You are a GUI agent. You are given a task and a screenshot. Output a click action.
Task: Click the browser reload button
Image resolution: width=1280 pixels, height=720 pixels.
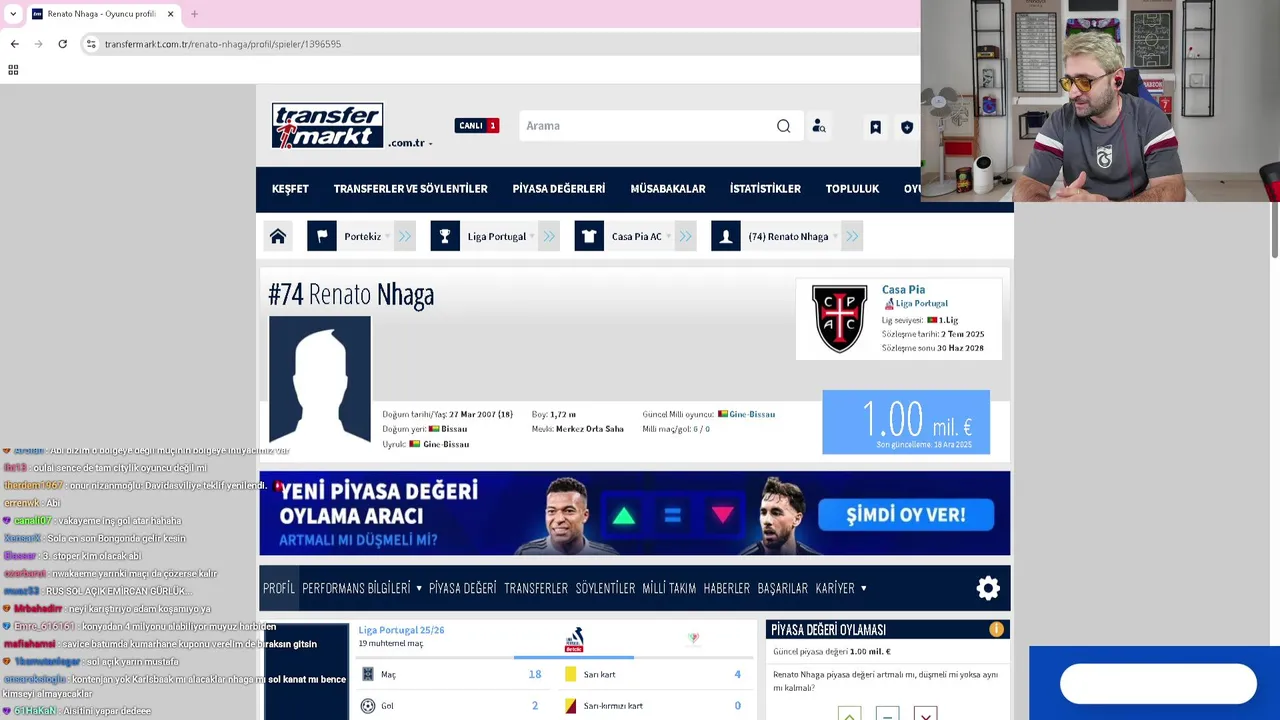click(62, 44)
